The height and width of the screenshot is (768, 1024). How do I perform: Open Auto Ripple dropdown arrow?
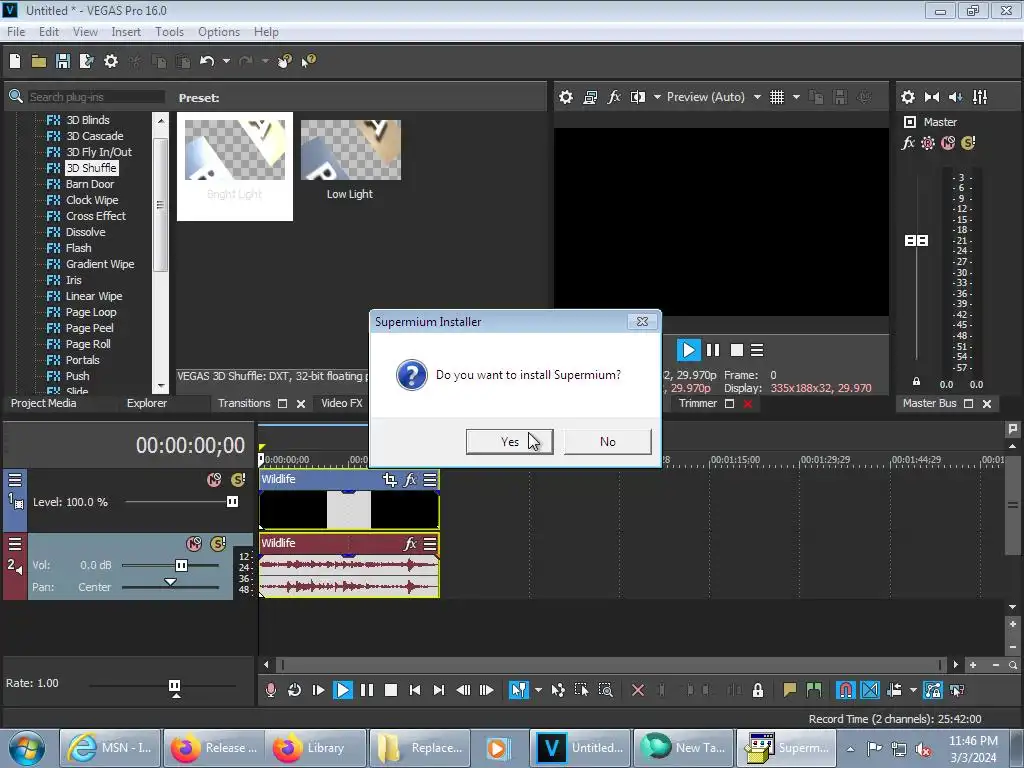pos(913,690)
